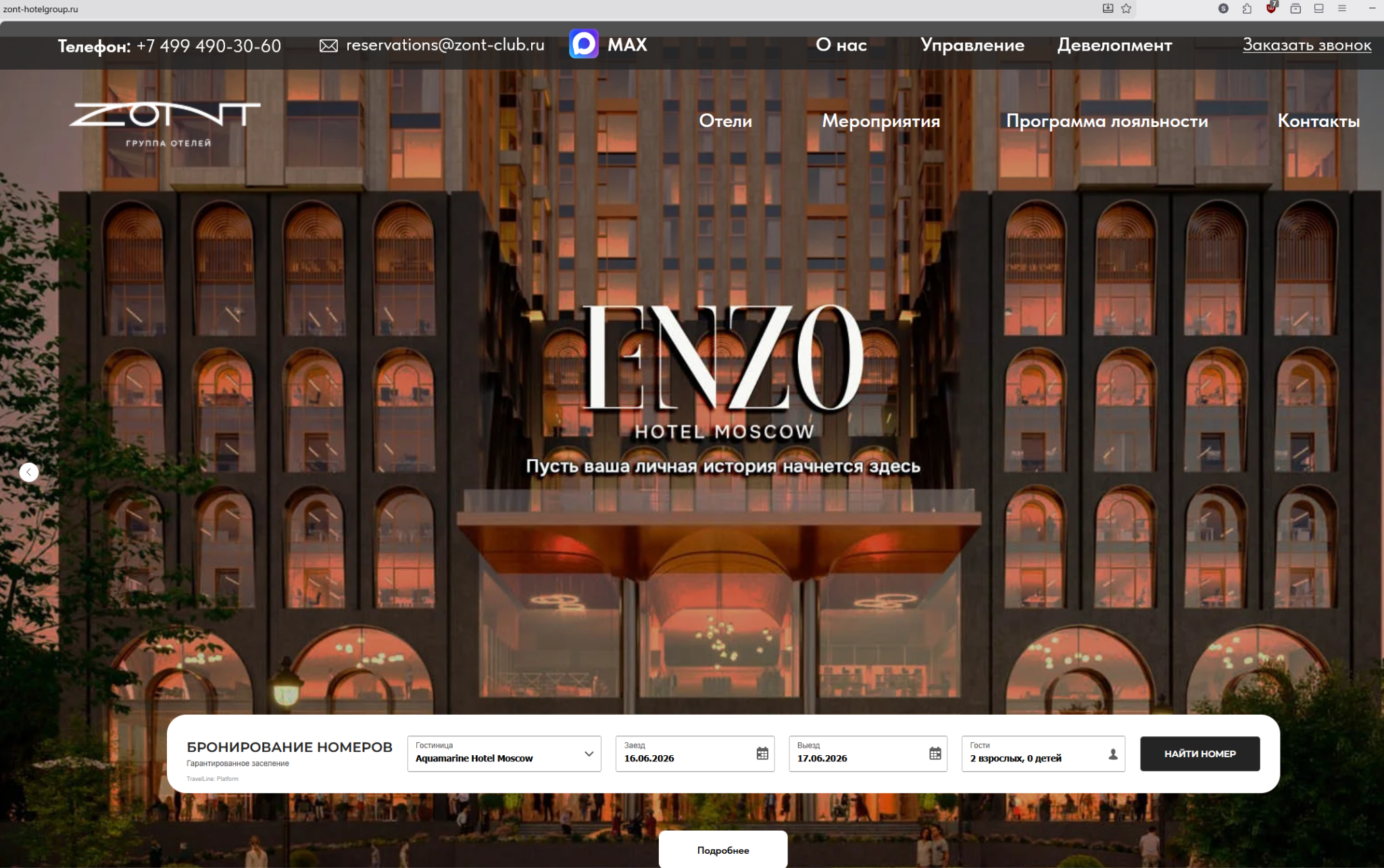This screenshot has height=868, width=1384.
Task: Click the phone number +7 499 490-30-60
Action: [209, 46]
